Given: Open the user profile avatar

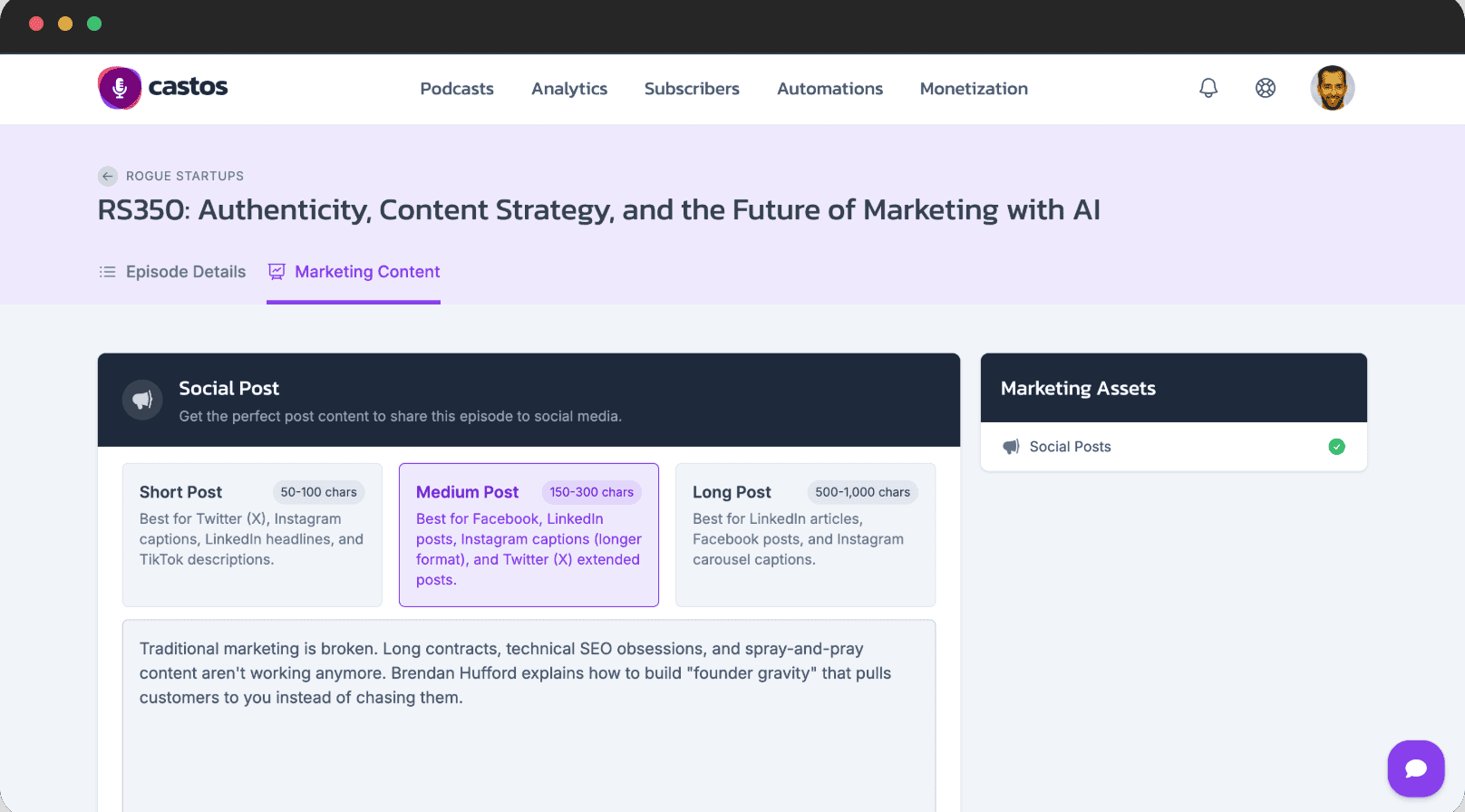Looking at the screenshot, I should 1333,88.
